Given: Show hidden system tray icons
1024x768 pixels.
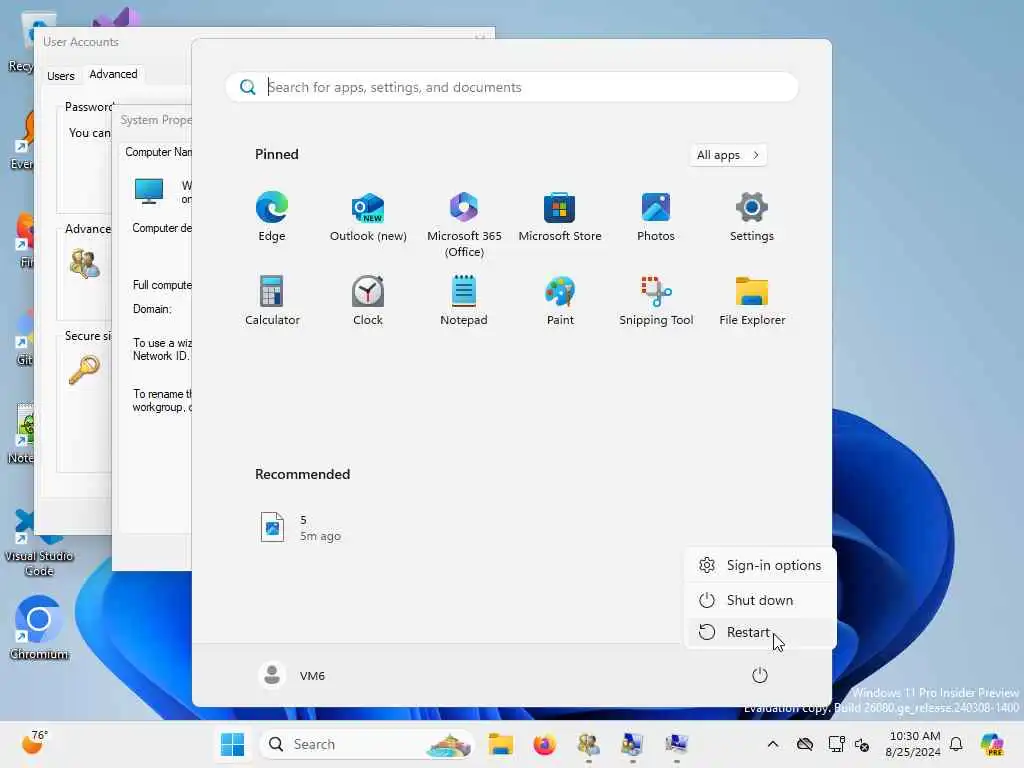Looking at the screenshot, I should 773,744.
